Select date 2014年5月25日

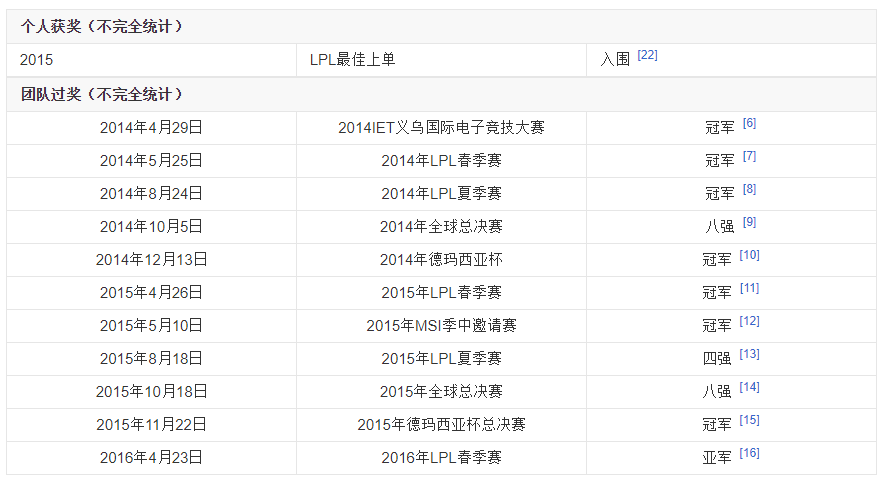tap(151, 161)
